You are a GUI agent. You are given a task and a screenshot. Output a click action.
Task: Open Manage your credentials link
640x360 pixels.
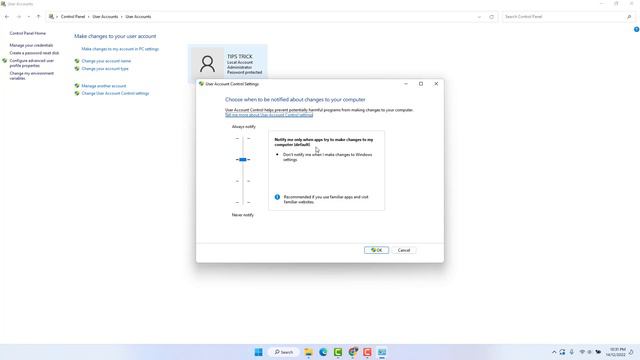coord(31,45)
